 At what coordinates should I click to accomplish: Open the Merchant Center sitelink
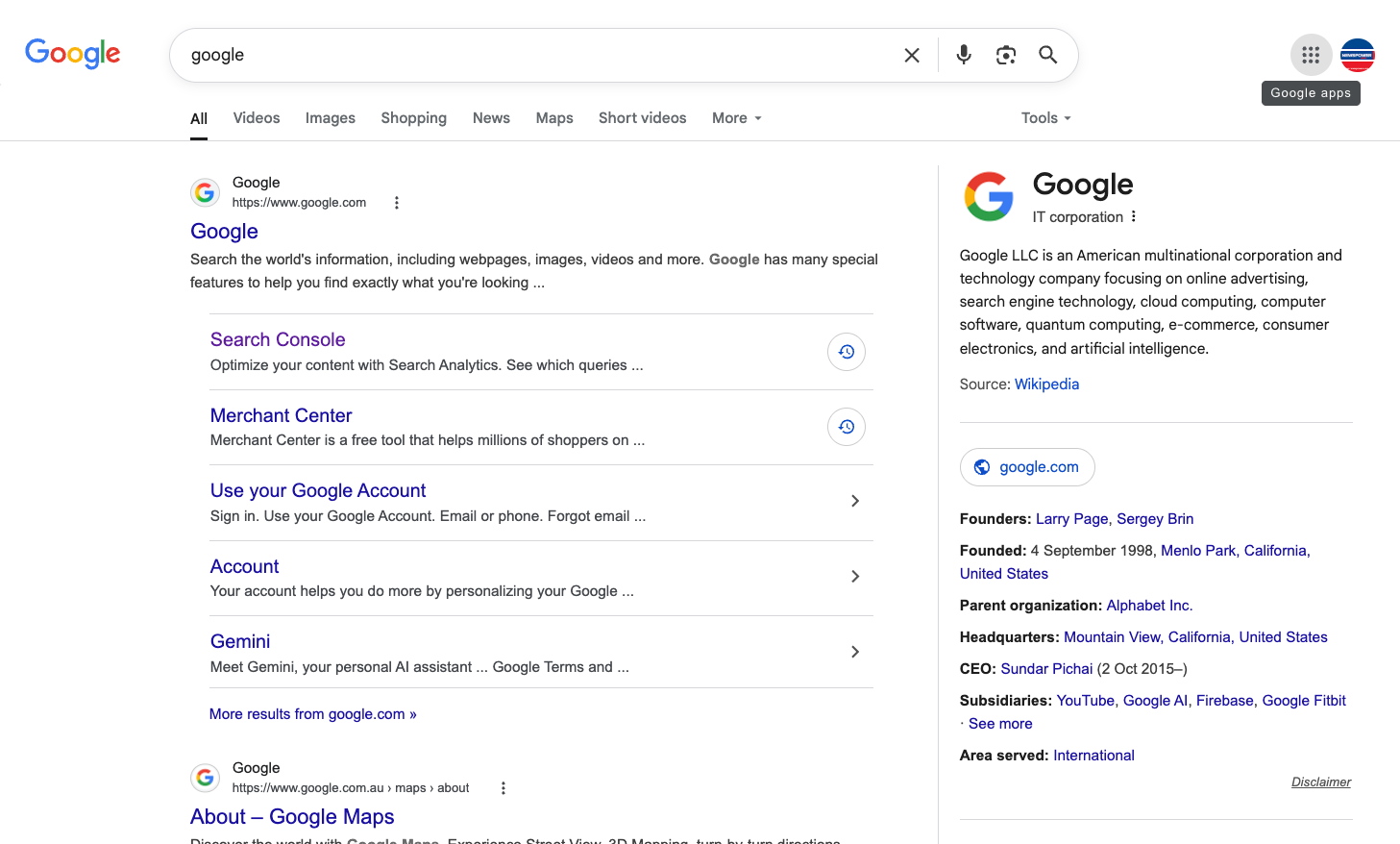coord(282,415)
